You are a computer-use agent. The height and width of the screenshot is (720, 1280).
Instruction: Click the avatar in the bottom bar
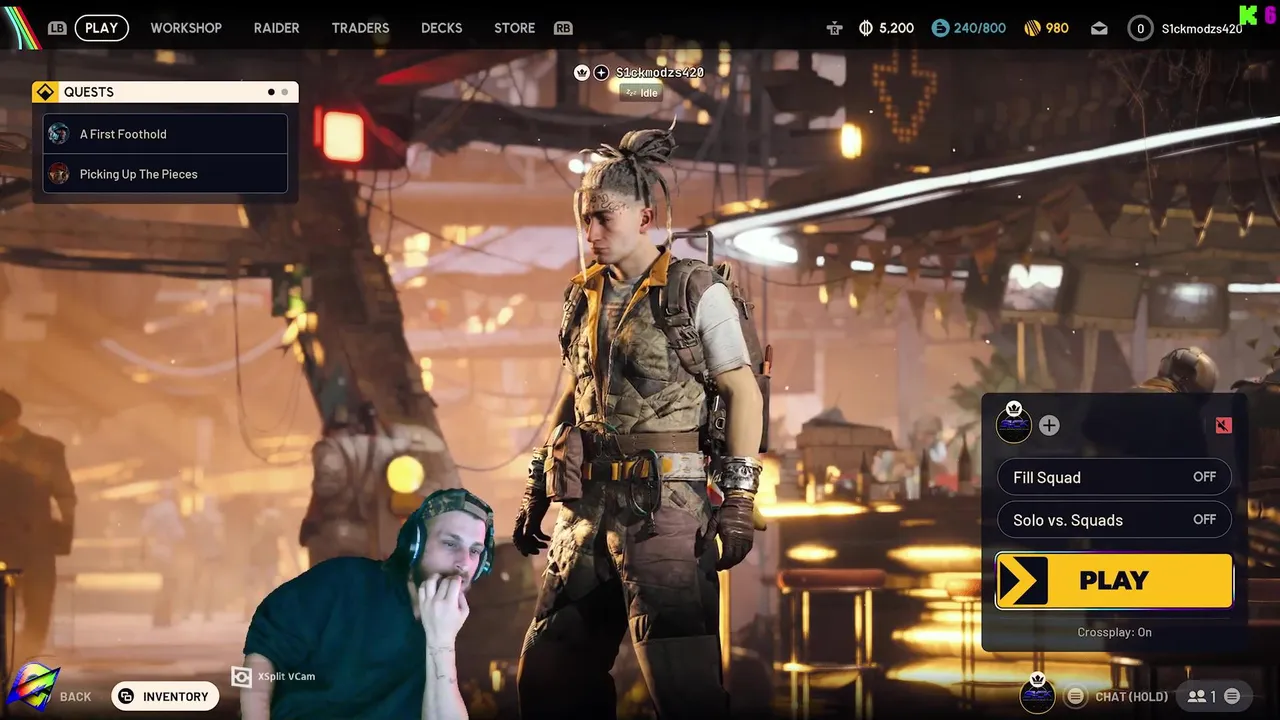[1037, 695]
